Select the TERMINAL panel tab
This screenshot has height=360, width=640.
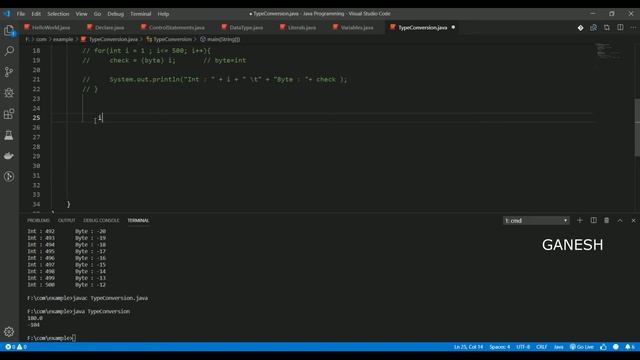click(138, 220)
